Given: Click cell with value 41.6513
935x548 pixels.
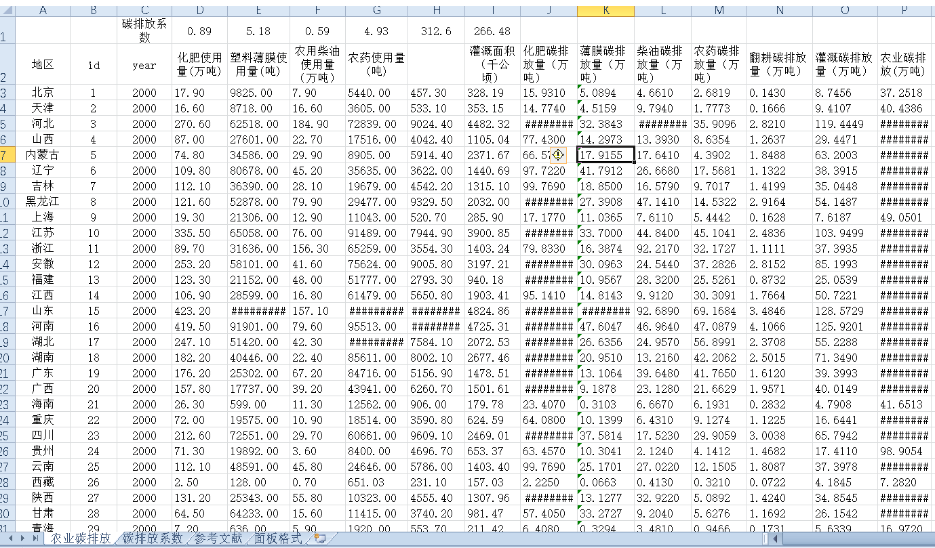Looking at the screenshot, I should click(x=905, y=404).
